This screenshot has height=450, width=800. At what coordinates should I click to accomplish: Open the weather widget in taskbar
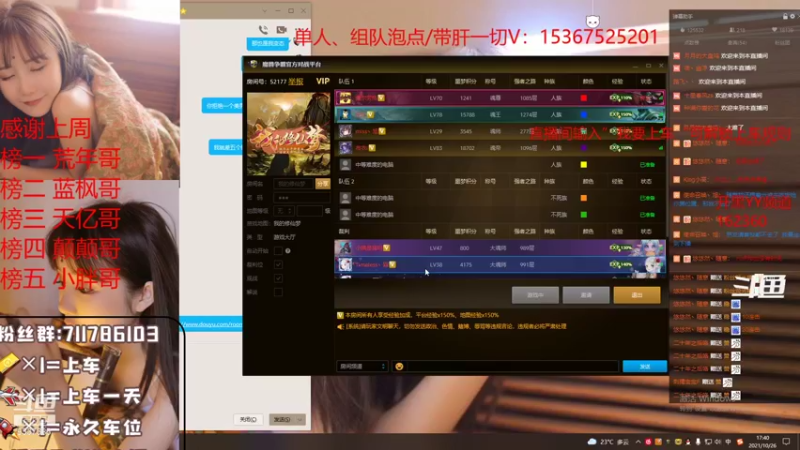click(610, 442)
